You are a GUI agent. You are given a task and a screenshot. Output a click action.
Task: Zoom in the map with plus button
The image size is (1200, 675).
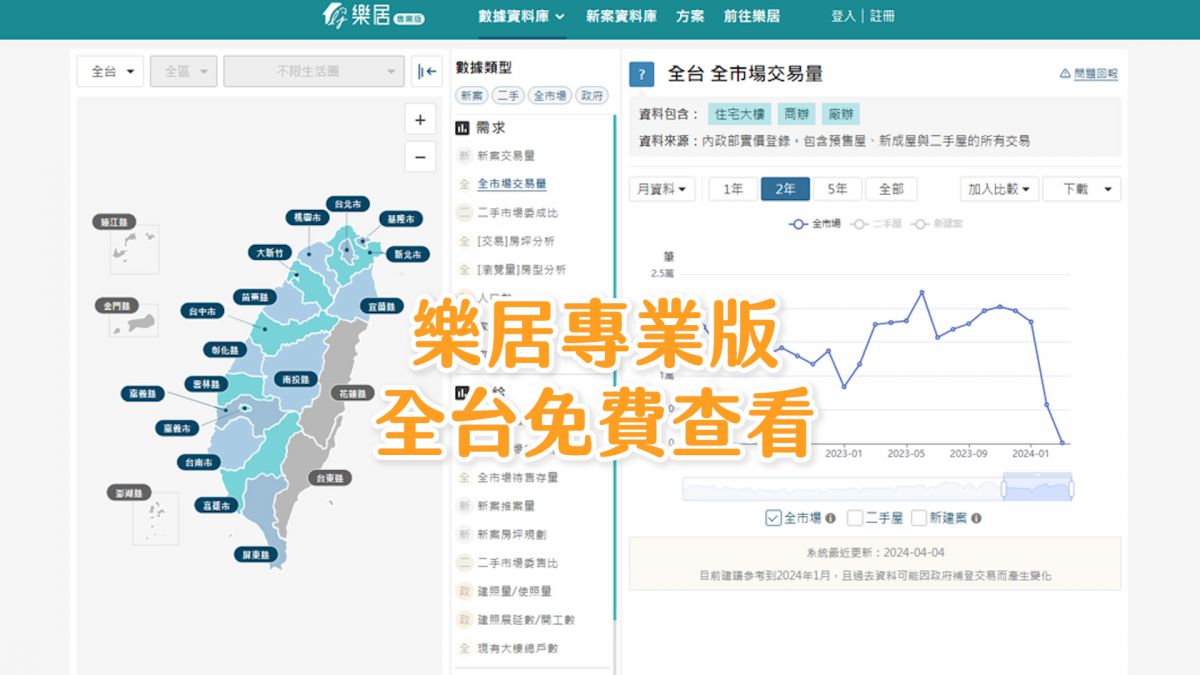(420, 120)
